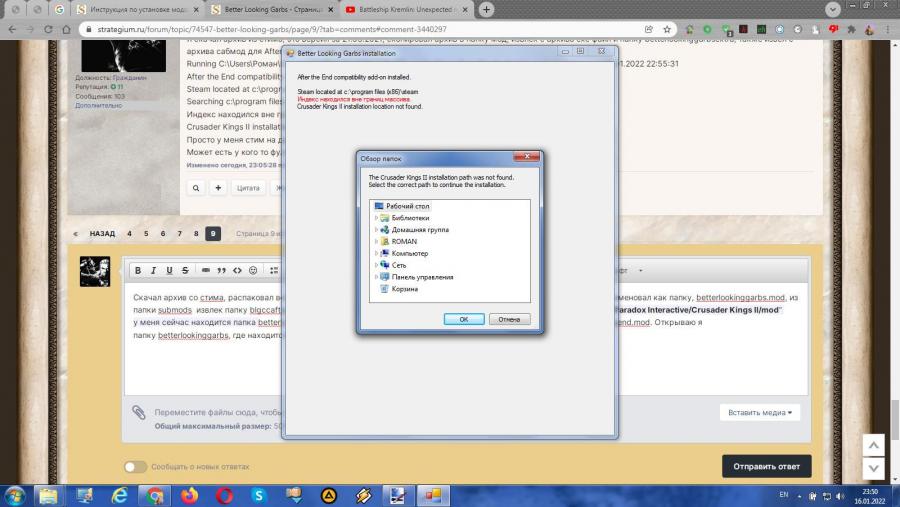The image size is (900, 507).
Task: Confirm folder selection with OK button
Action: pyautogui.click(x=464, y=319)
